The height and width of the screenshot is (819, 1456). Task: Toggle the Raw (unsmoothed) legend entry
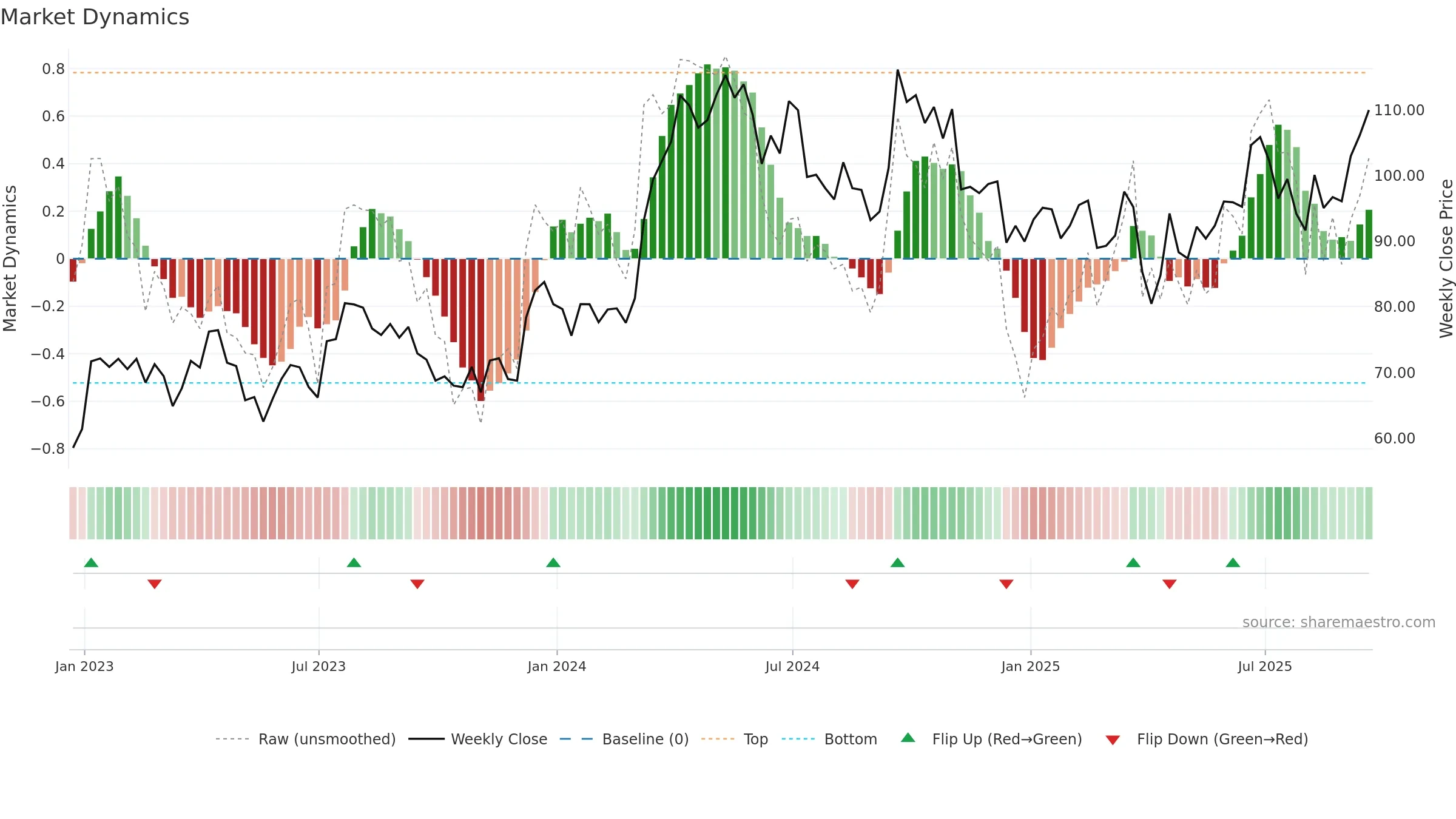305,739
